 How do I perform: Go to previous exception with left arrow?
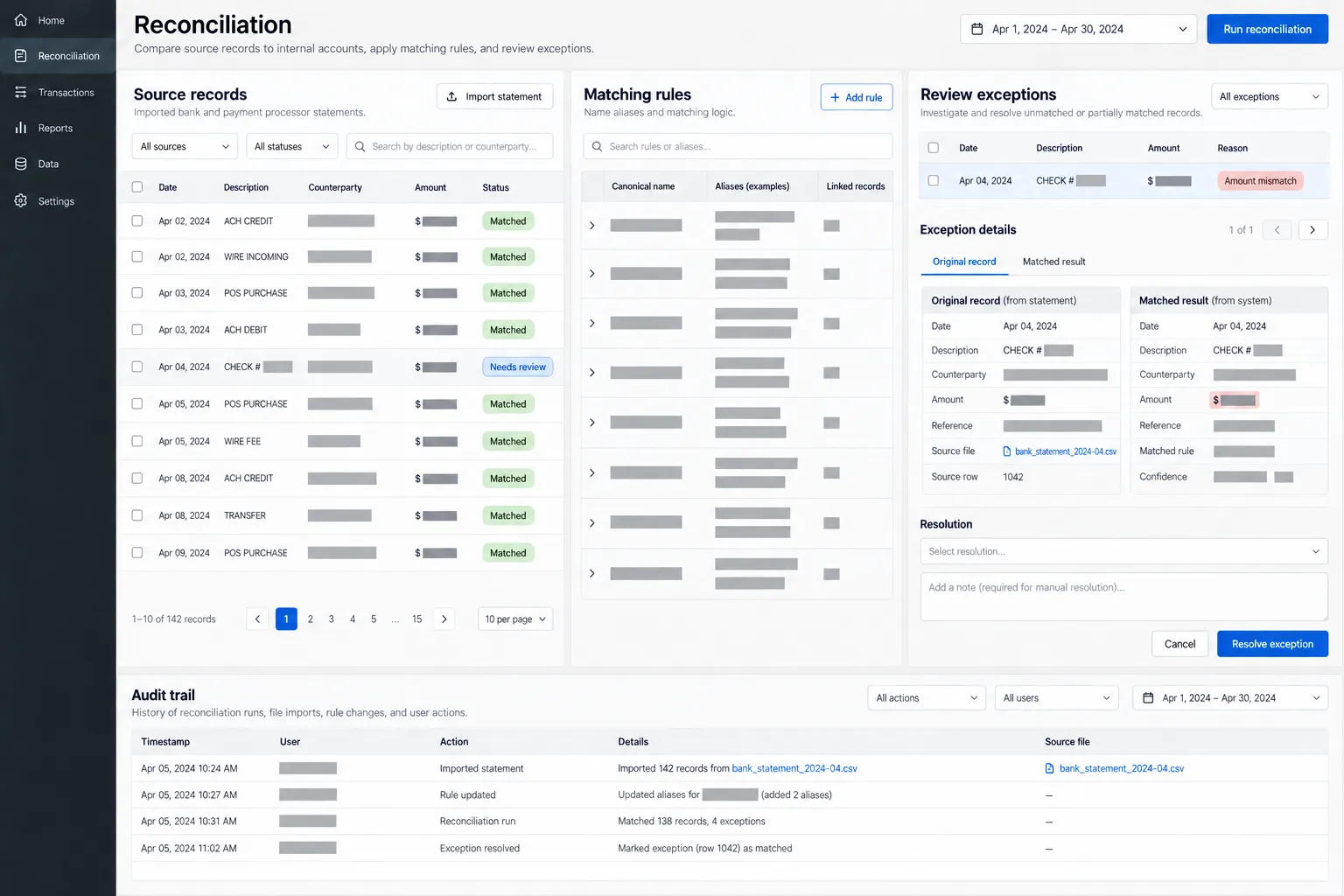point(1277,229)
